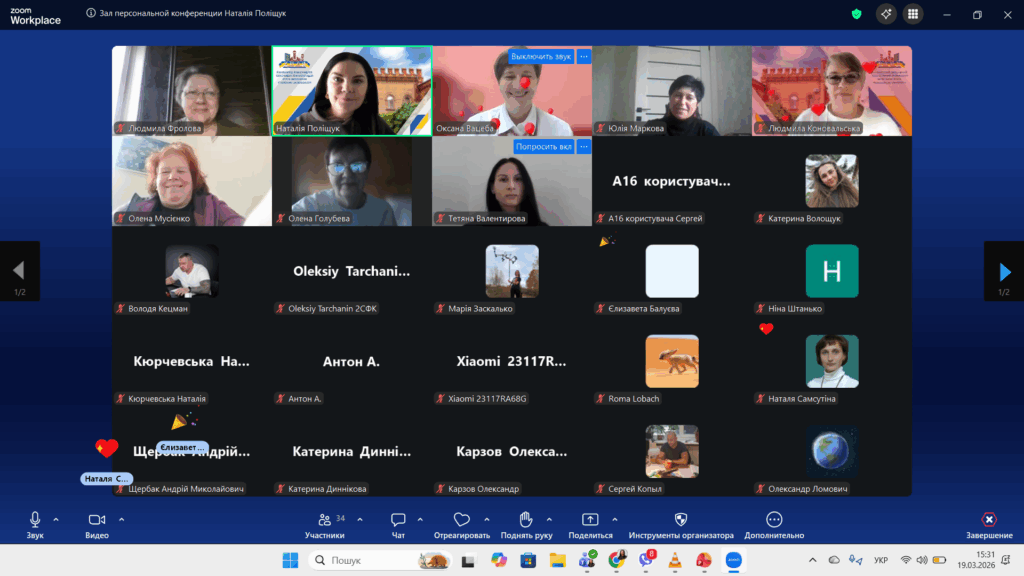Open the three-dot menu on Оксана's tile
Screen dimensions: 1024x576
tap(584, 56)
